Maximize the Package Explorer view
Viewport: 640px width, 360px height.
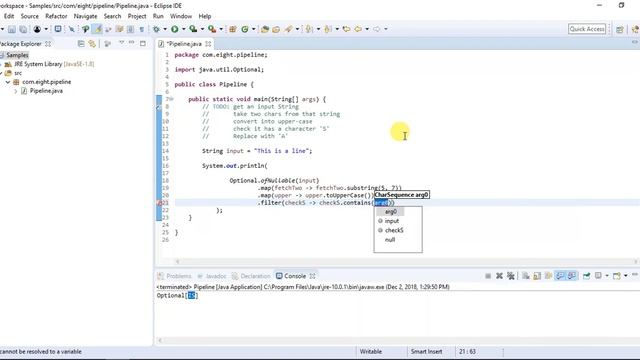pos(142,43)
